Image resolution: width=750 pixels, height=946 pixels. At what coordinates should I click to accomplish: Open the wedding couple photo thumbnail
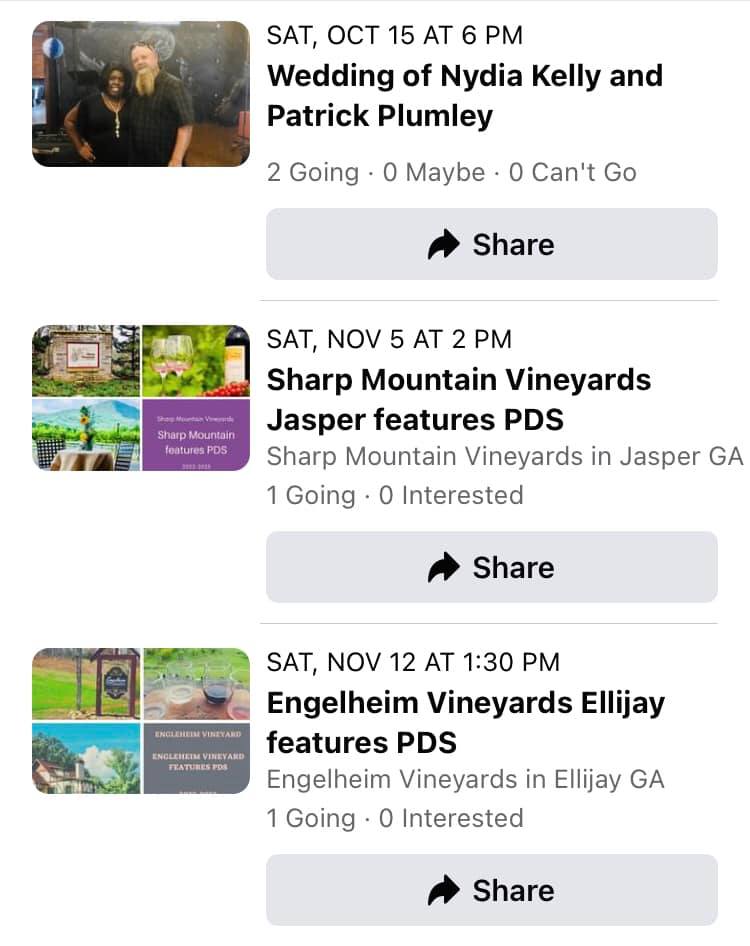tap(141, 93)
